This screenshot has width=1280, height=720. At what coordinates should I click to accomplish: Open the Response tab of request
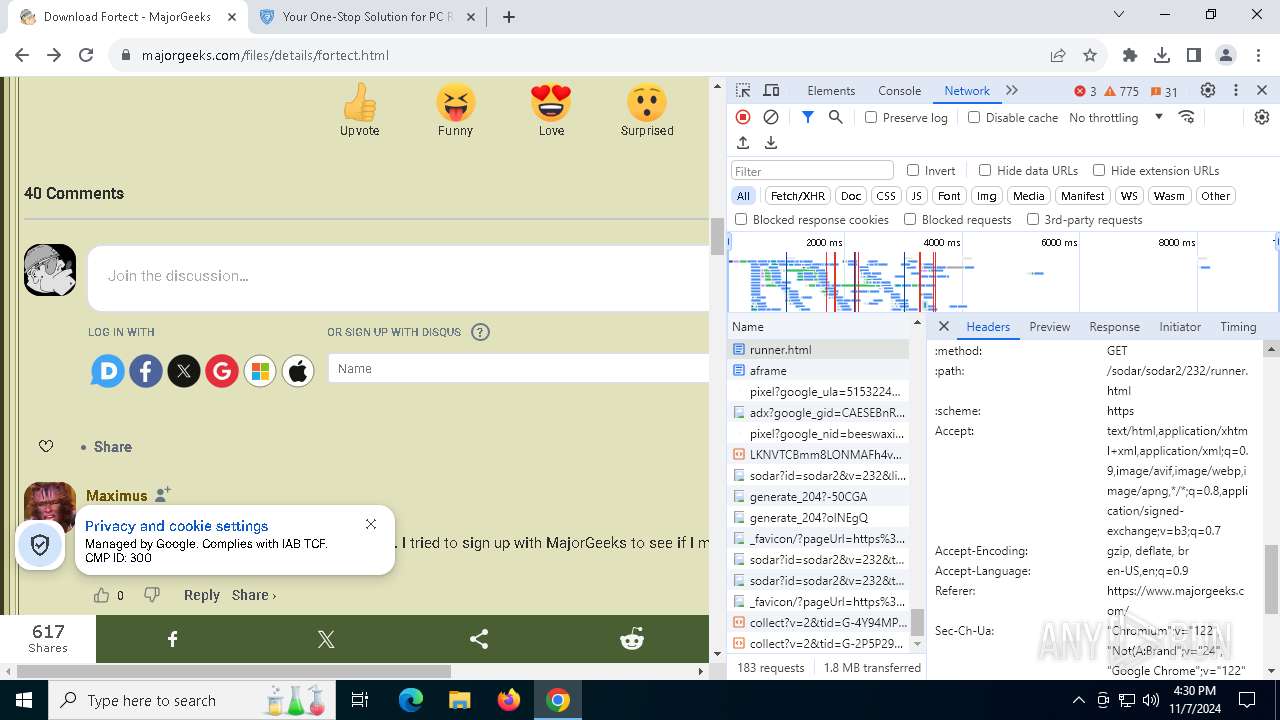click(1114, 327)
